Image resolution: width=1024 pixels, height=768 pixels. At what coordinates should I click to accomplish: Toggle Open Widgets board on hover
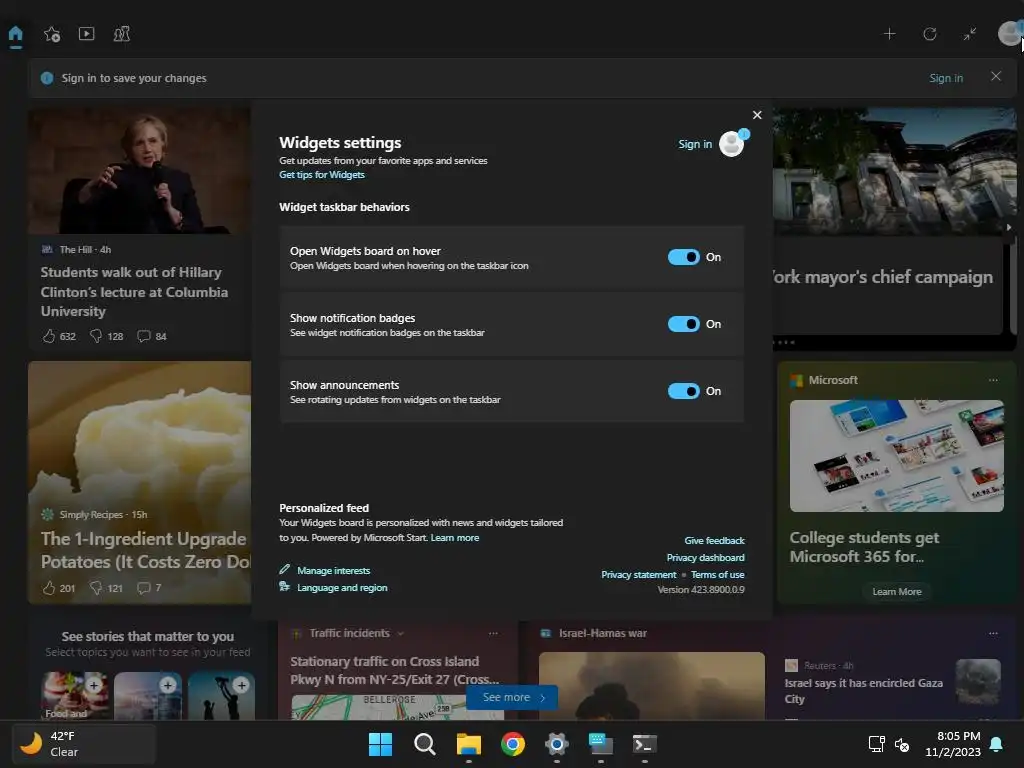pos(683,257)
